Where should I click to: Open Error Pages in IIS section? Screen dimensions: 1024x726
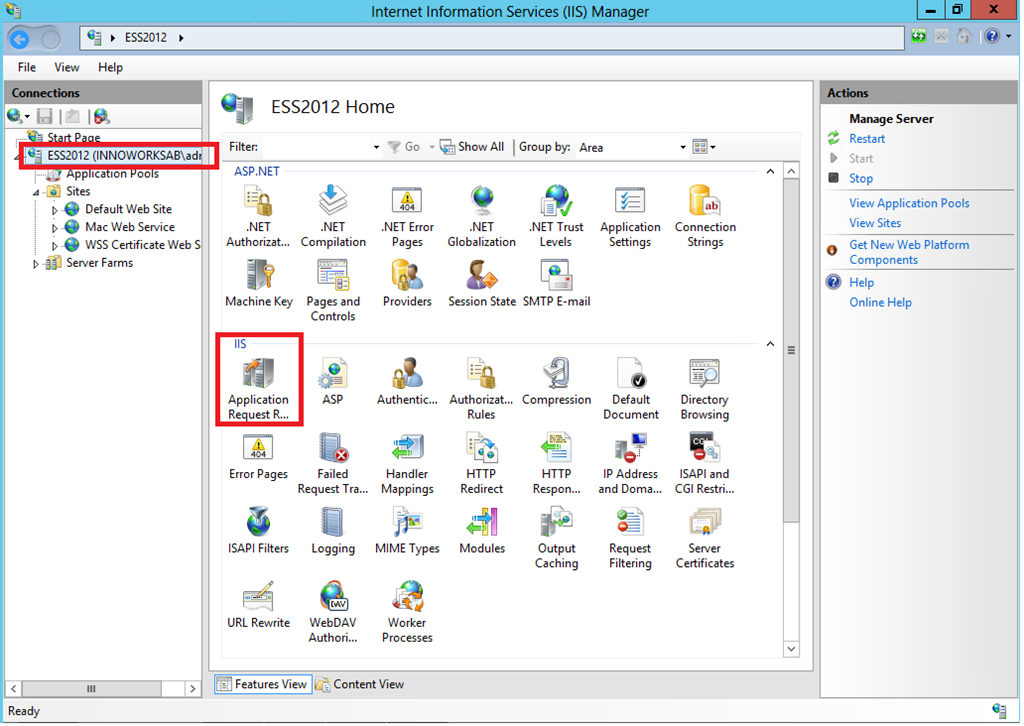point(259,456)
